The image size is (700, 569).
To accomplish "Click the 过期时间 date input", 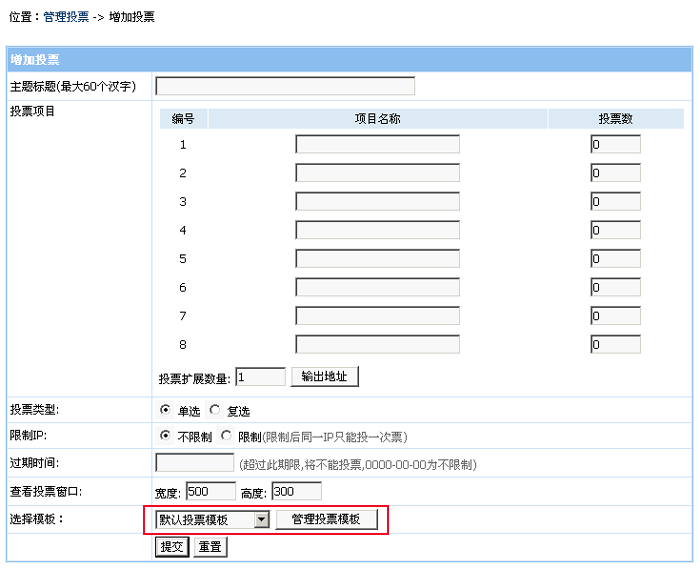I will (195, 464).
